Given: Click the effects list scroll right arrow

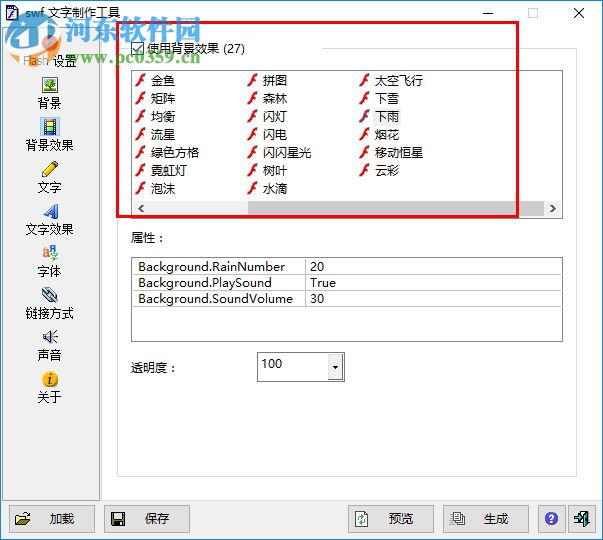Looking at the screenshot, I should click(553, 208).
